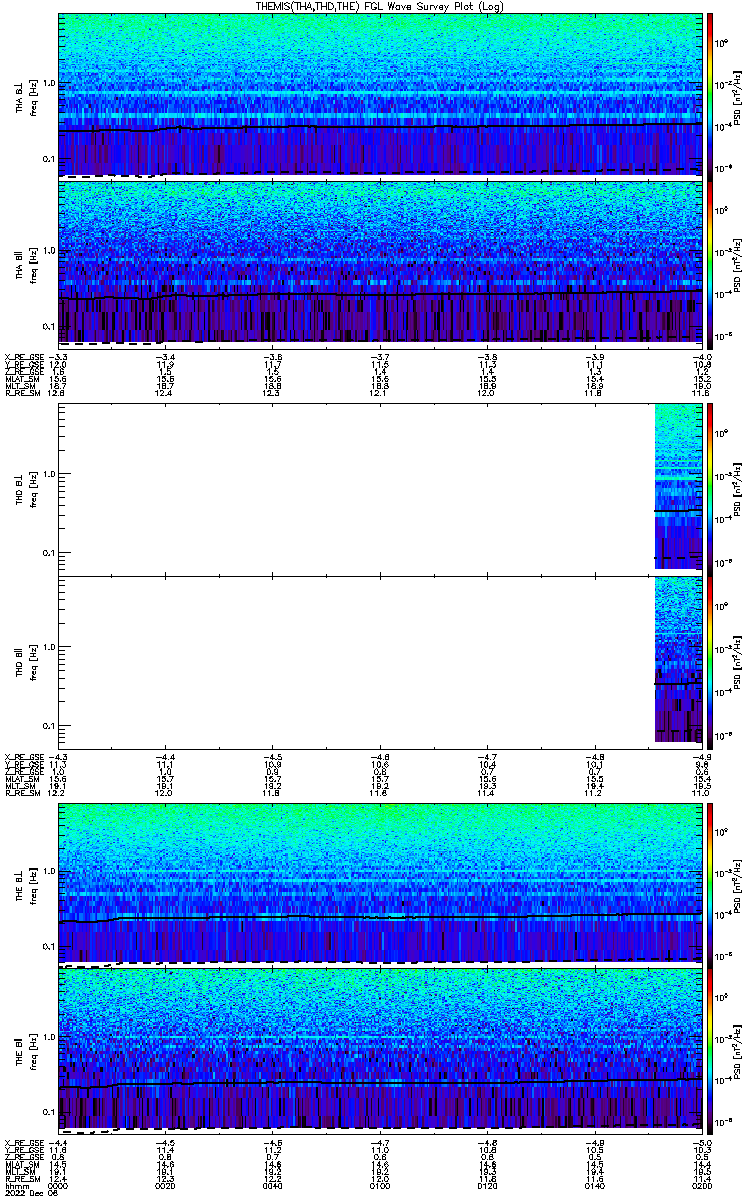750x1200 pixels.
Task: Click the 'THE B⊥ freq [Hz]' axis label
Action: pos(26,885)
